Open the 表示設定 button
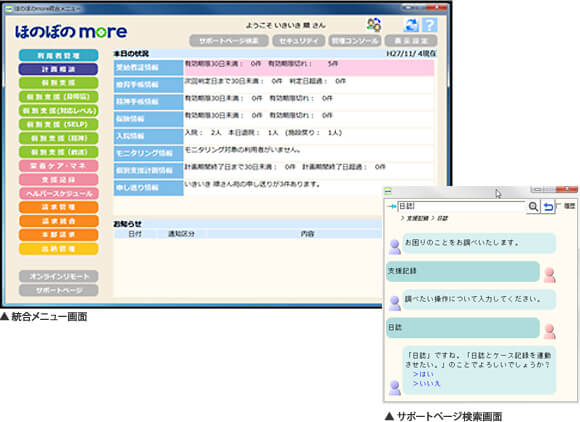The height and width of the screenshot is (422, 580). point(411,41)
